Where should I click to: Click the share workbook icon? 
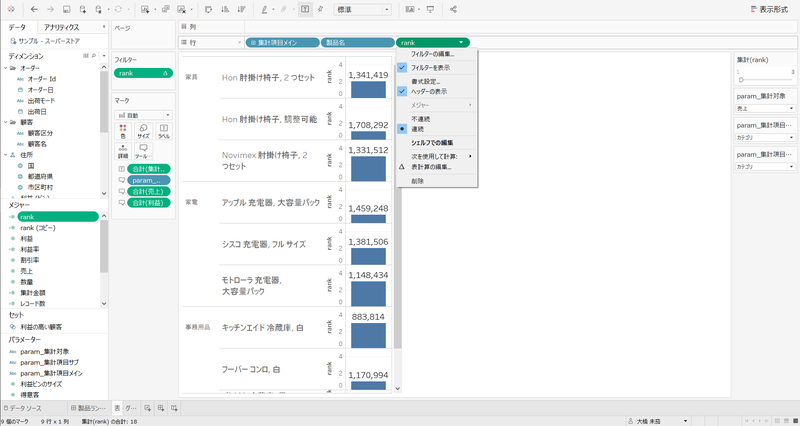(453, 9)
